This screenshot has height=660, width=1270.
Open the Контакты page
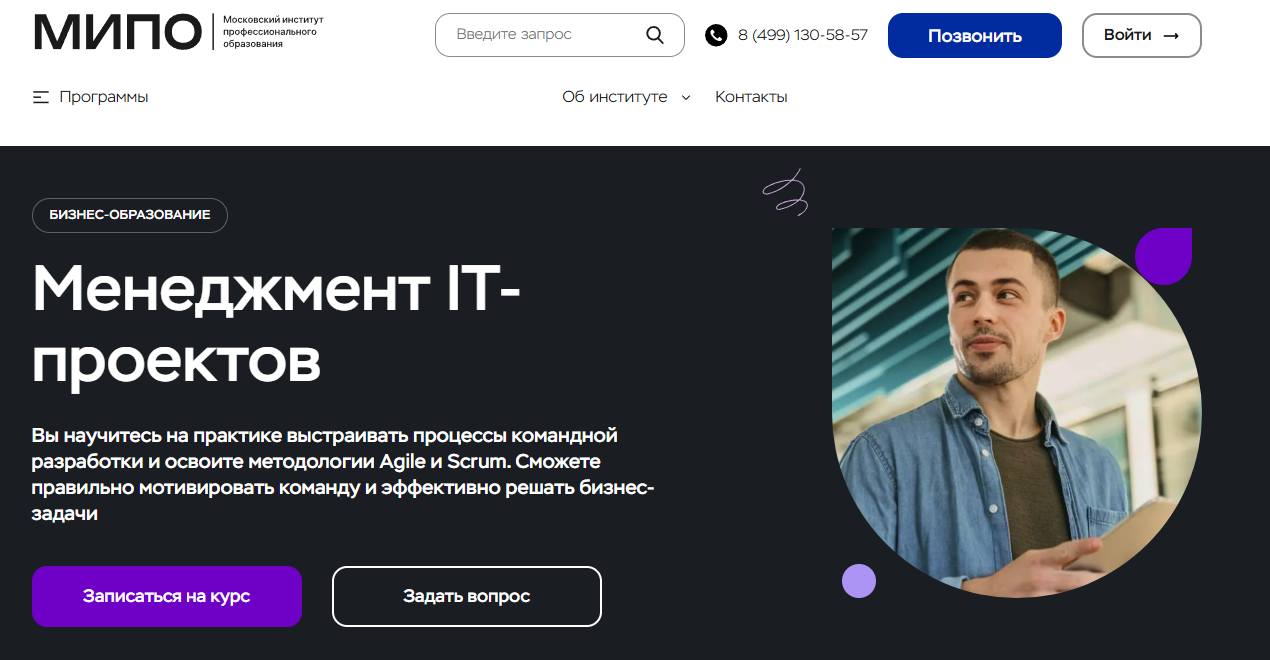coord(751,97)
